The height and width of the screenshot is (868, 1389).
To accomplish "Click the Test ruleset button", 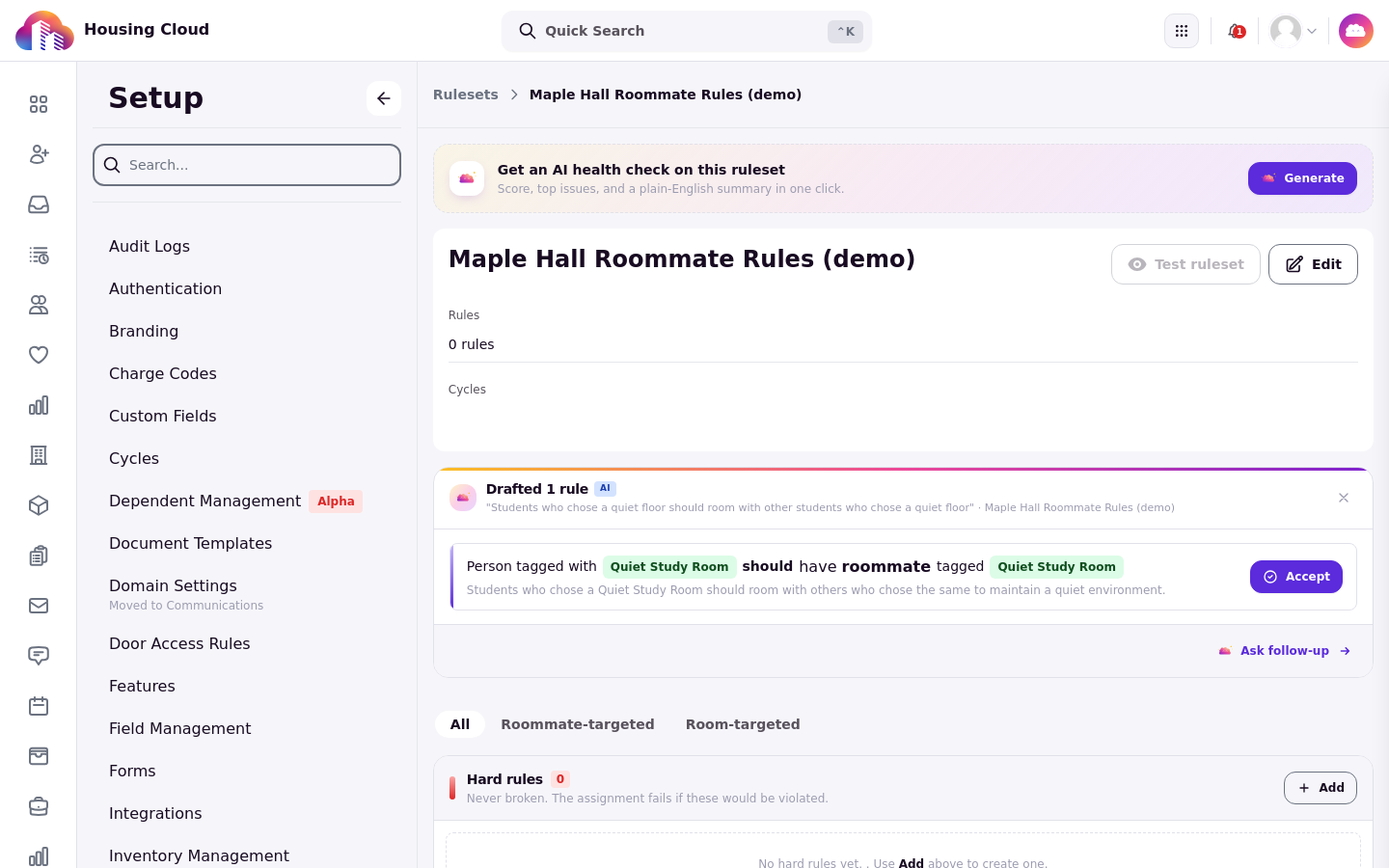I will point(1185,264).
